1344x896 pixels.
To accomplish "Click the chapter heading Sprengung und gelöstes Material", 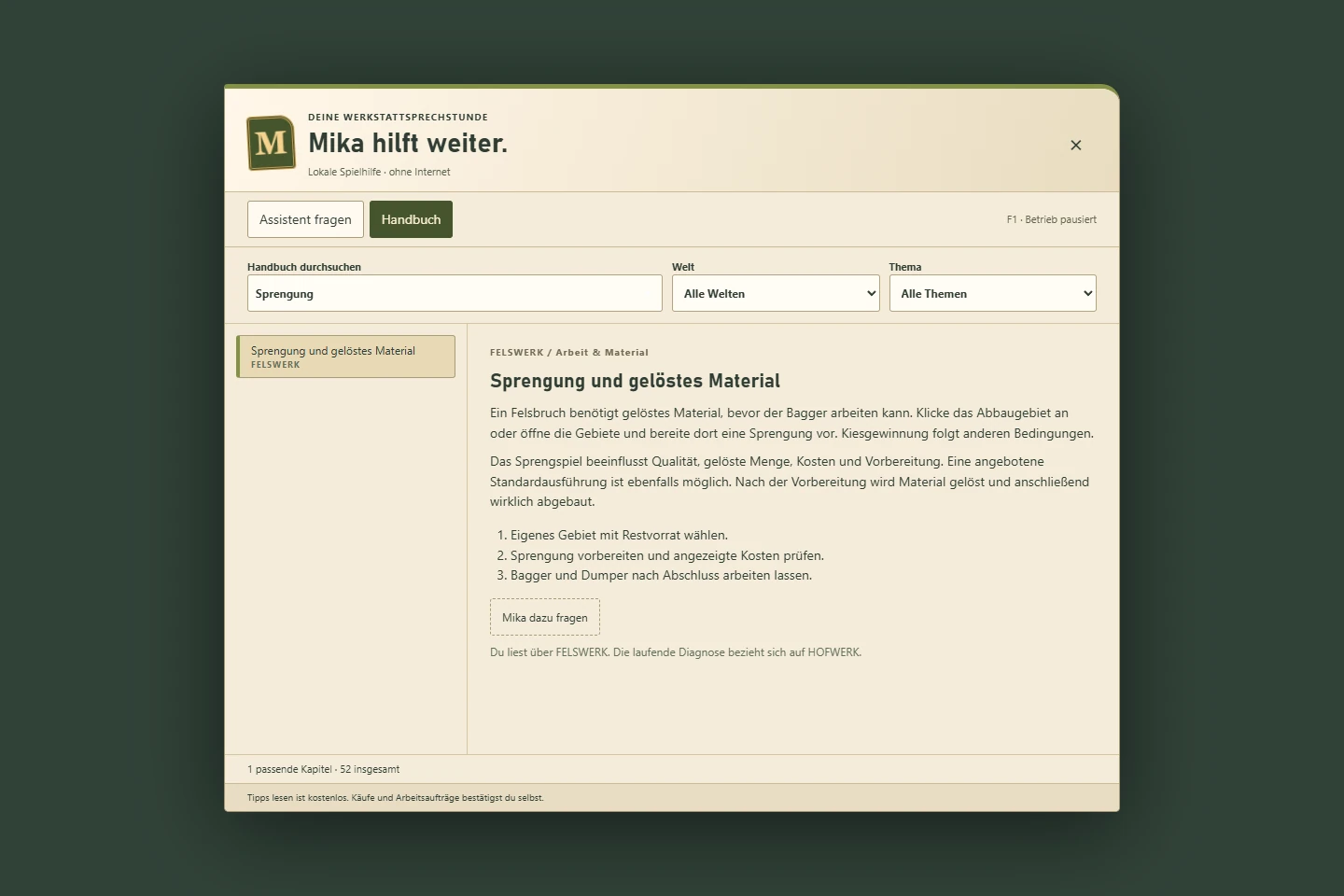I will click(x=635, y=381).
